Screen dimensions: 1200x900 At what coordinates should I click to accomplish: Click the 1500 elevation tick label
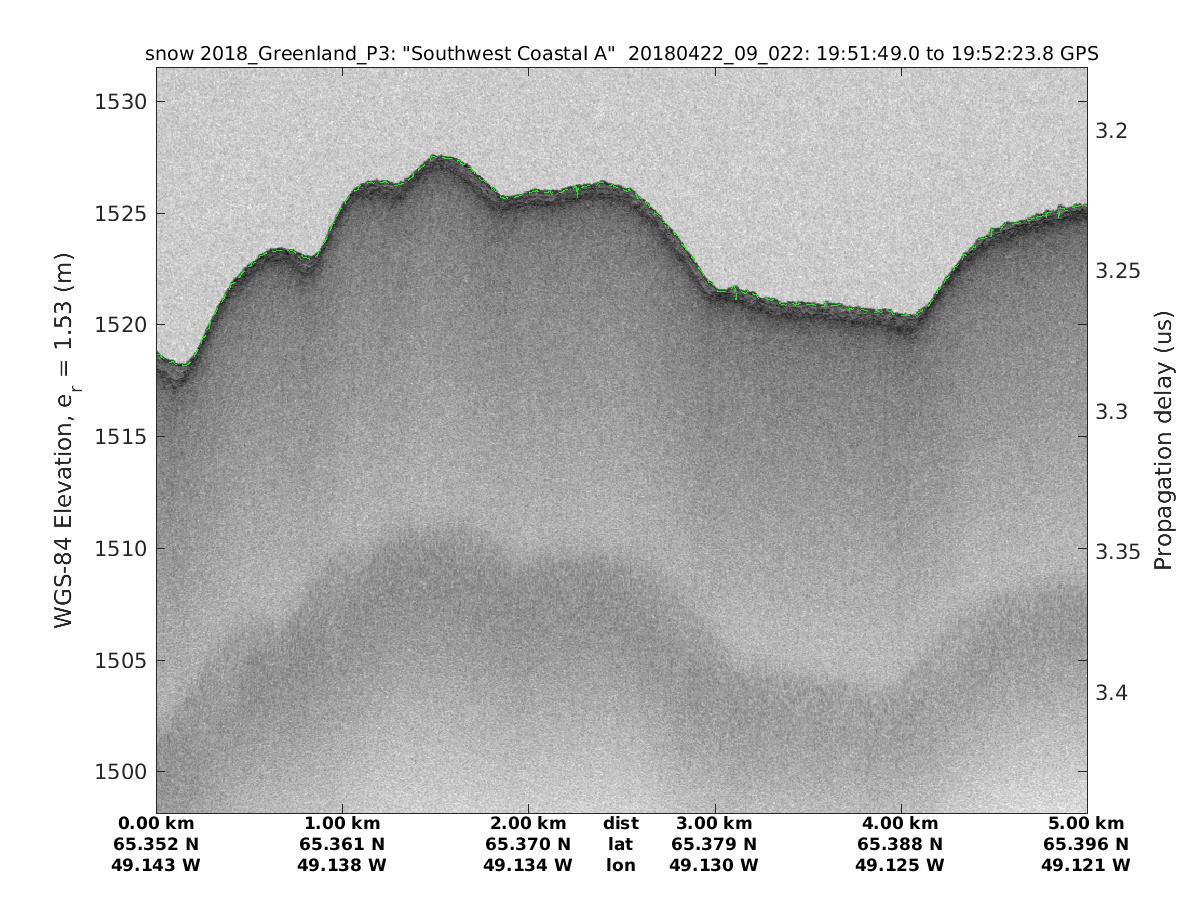coord(120,771)
